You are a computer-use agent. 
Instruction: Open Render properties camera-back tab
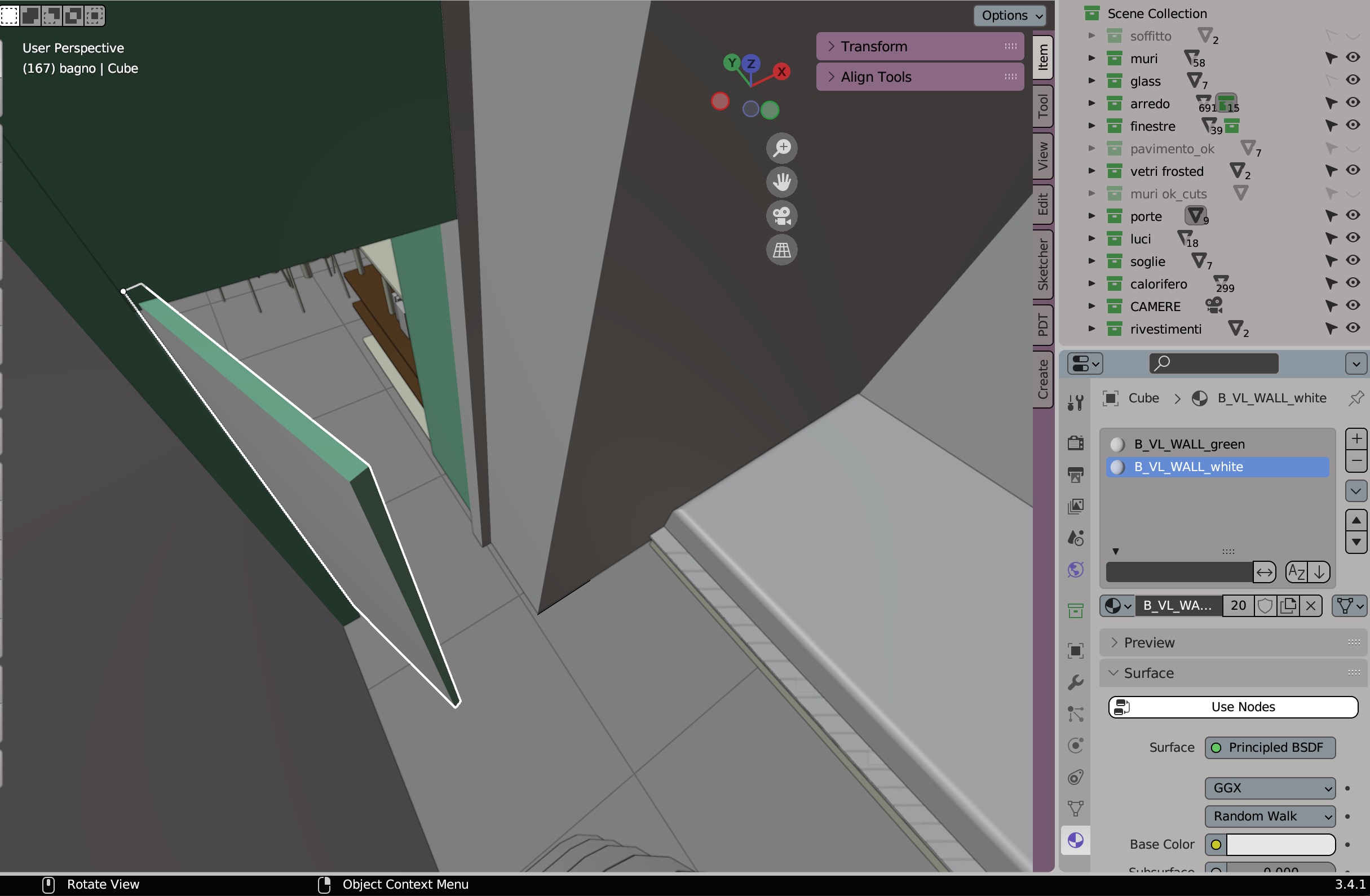pos(1075,442)
